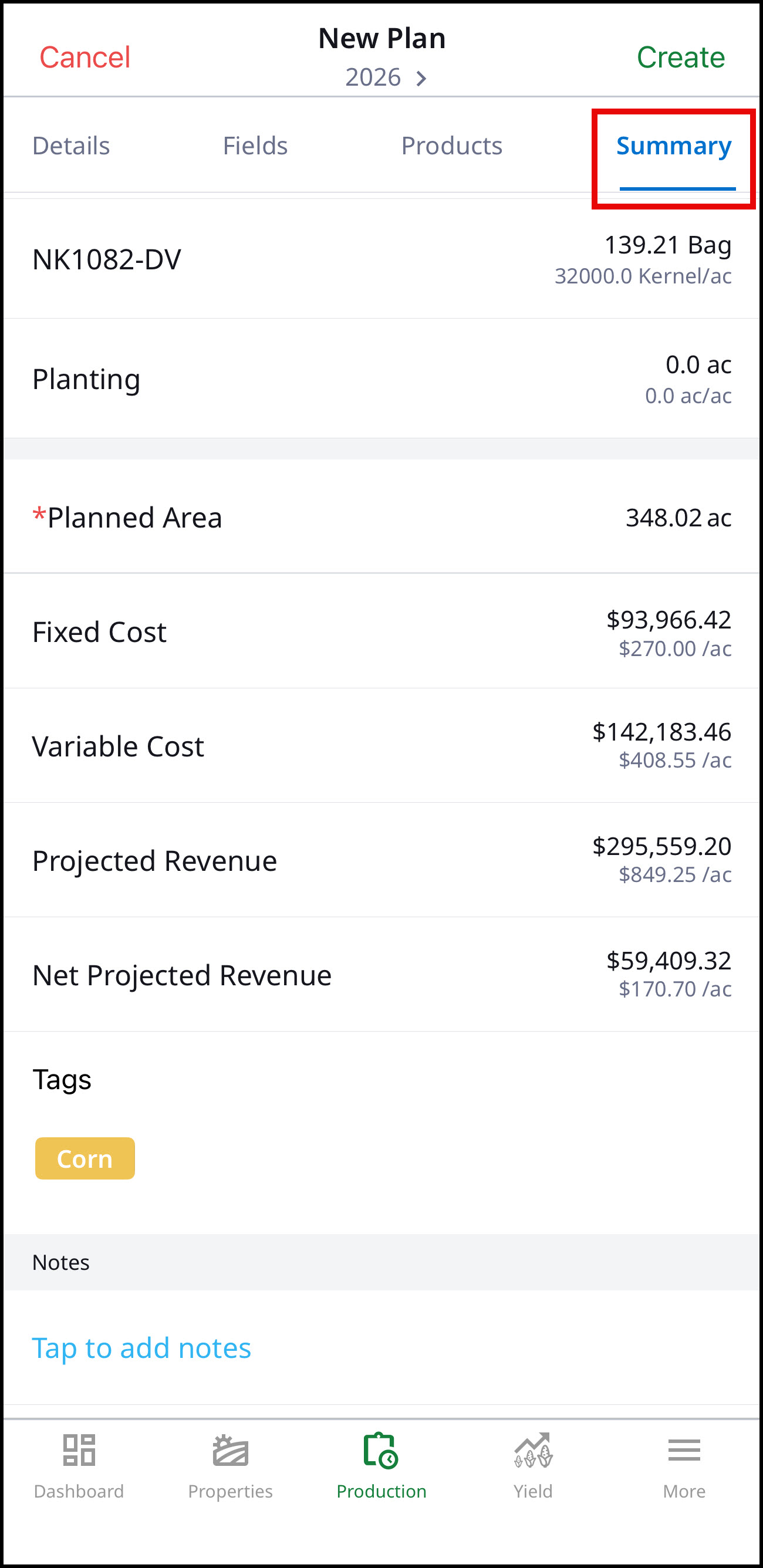Expand the 2026 year chevron

(420, 78)
